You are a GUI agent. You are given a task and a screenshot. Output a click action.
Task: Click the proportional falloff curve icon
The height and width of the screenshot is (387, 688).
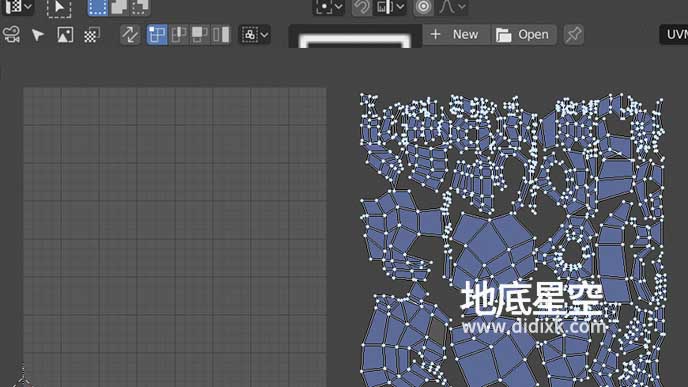click(447, 7)
